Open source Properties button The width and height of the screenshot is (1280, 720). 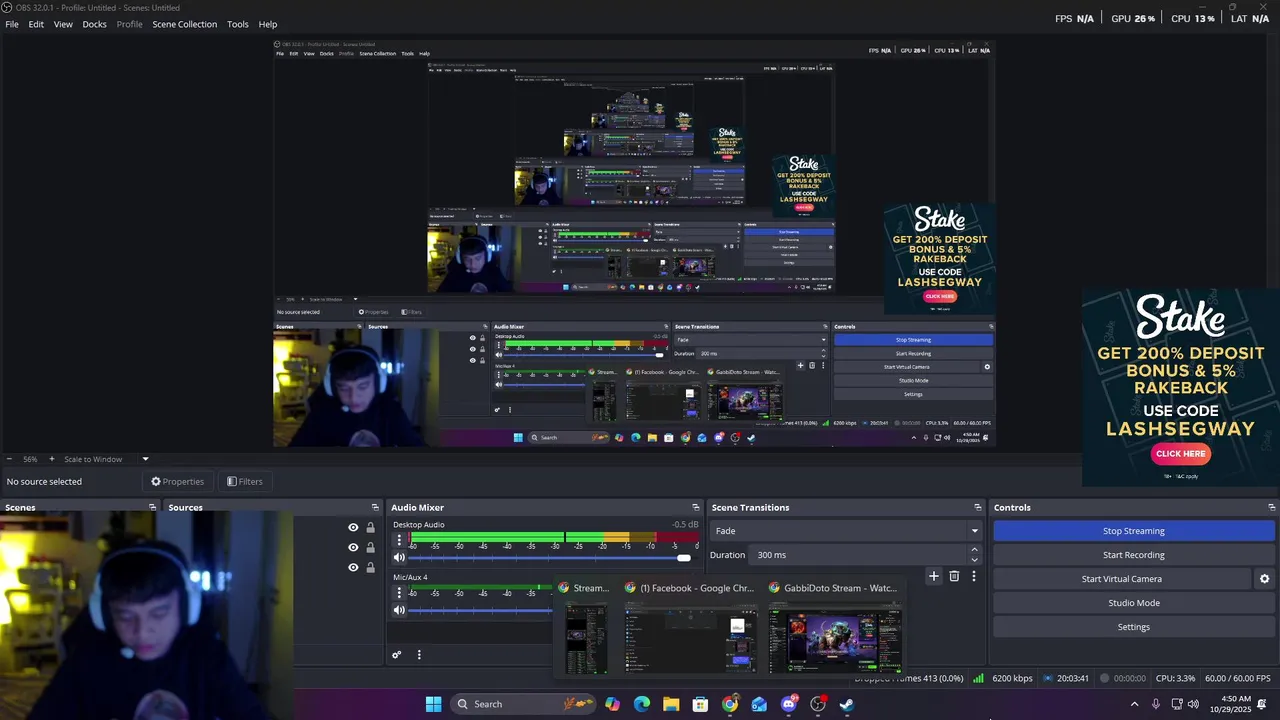[177, 481]
